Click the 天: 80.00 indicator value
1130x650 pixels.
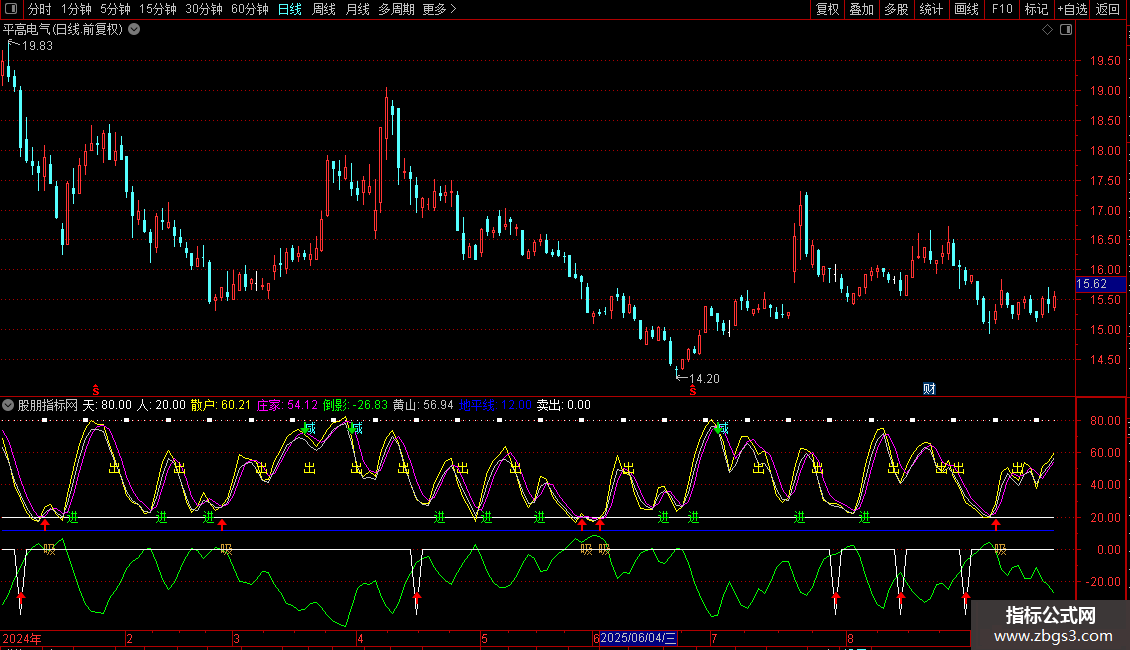[x=107, y=405]
